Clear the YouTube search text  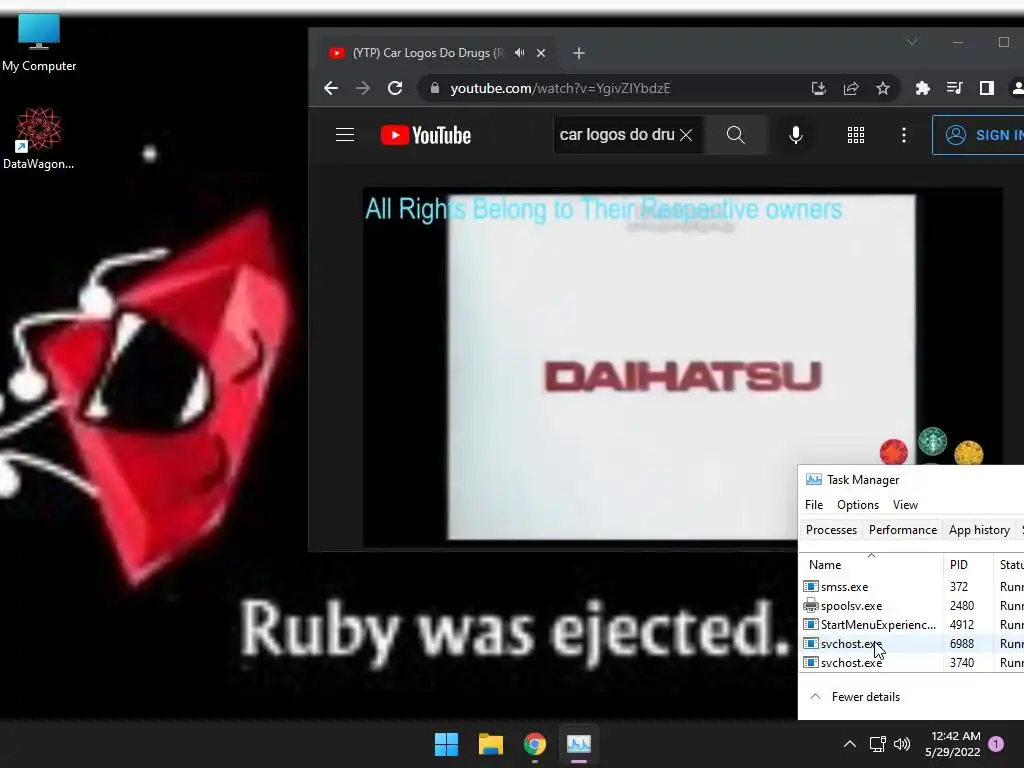(686, 135)
